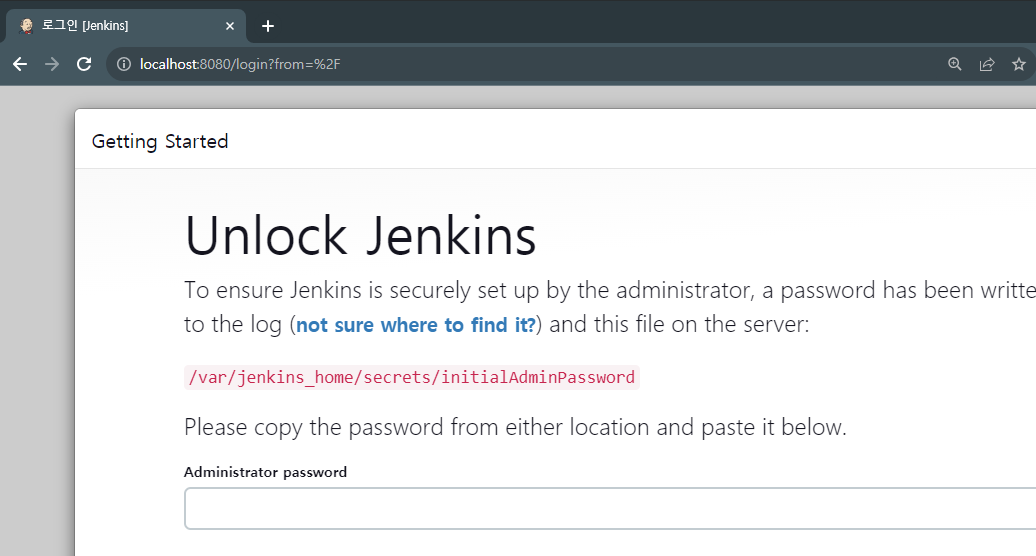Image resolution: width=1036 pixels, height=556 pixels.
Task: Click the Getting Started header text
Action: 160,141
